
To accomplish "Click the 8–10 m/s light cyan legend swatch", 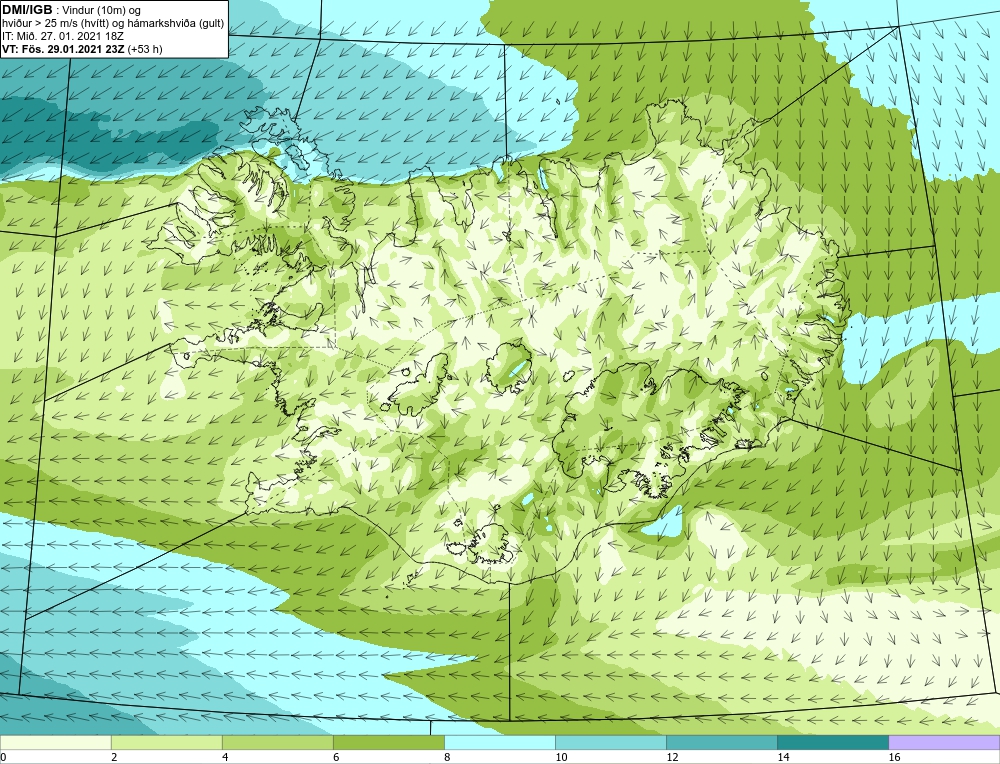I will click(499, 742).
